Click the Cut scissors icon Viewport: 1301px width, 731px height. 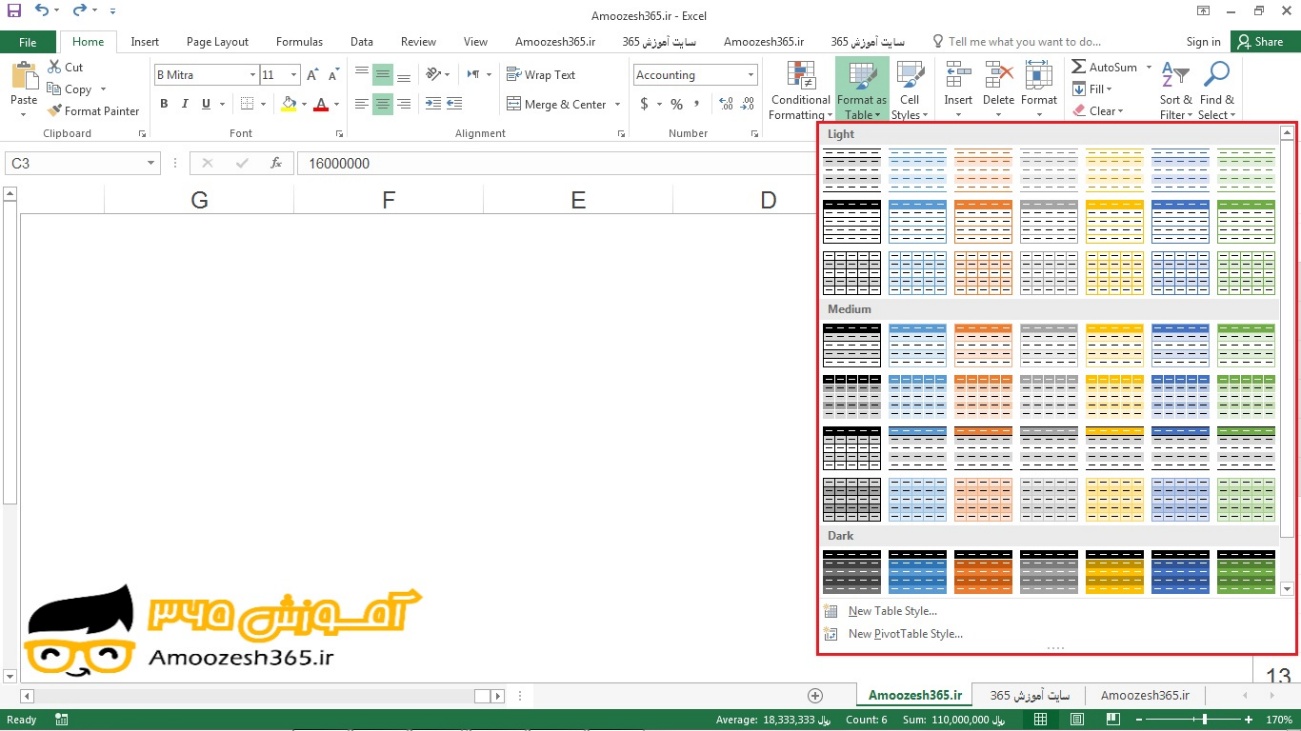pos(54,67)
